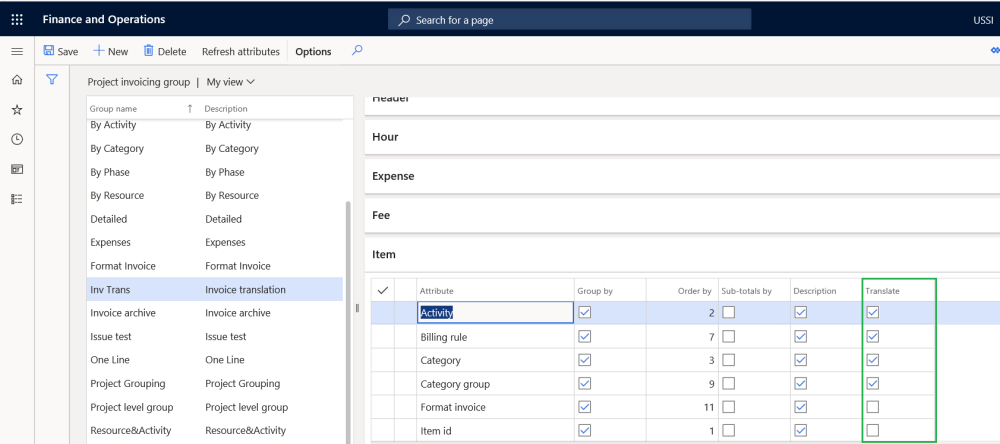Image resolution: width=1000 pixels, height=444 pixels.
Task: Expand the Hour section
Action: 385,137
